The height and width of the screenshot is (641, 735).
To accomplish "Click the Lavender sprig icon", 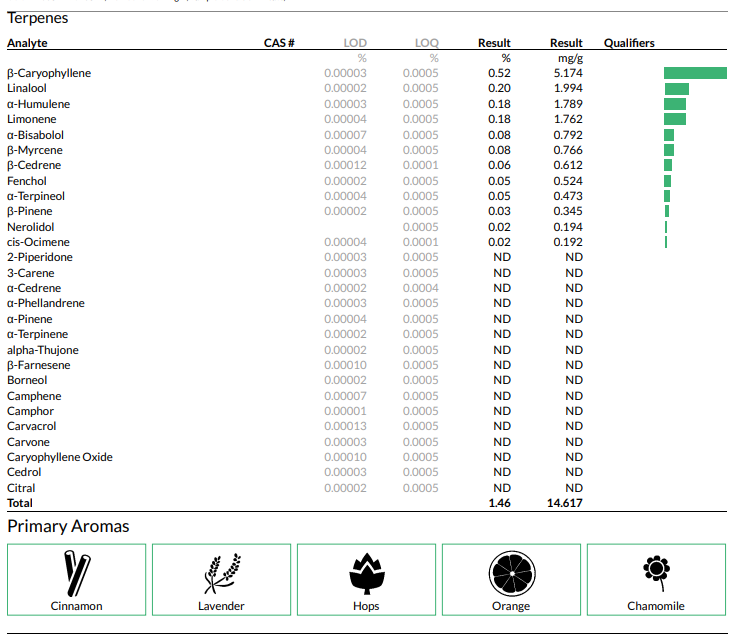I will 221,572.
